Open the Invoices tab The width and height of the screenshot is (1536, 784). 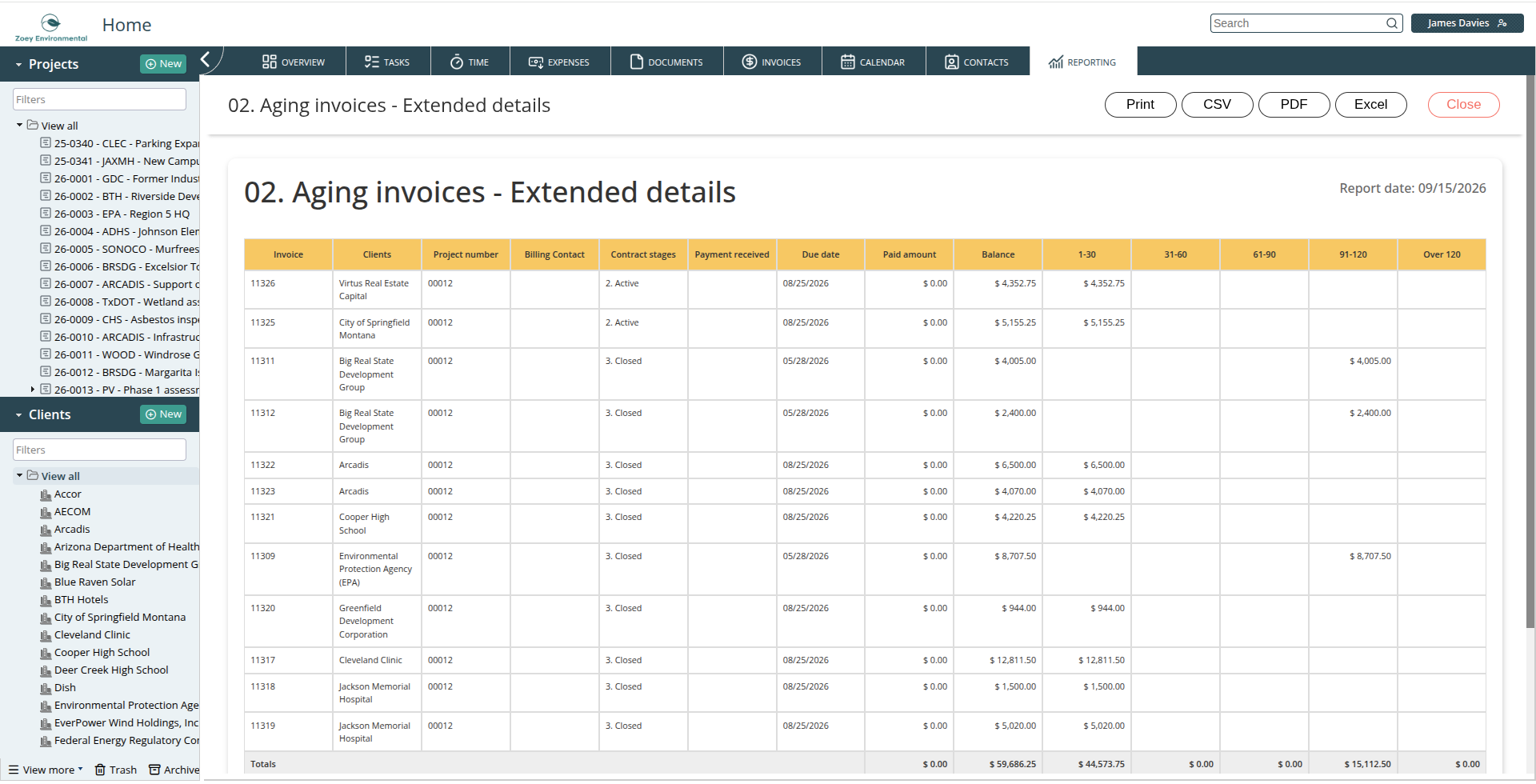pyautogui.click(x=772, y=62)
